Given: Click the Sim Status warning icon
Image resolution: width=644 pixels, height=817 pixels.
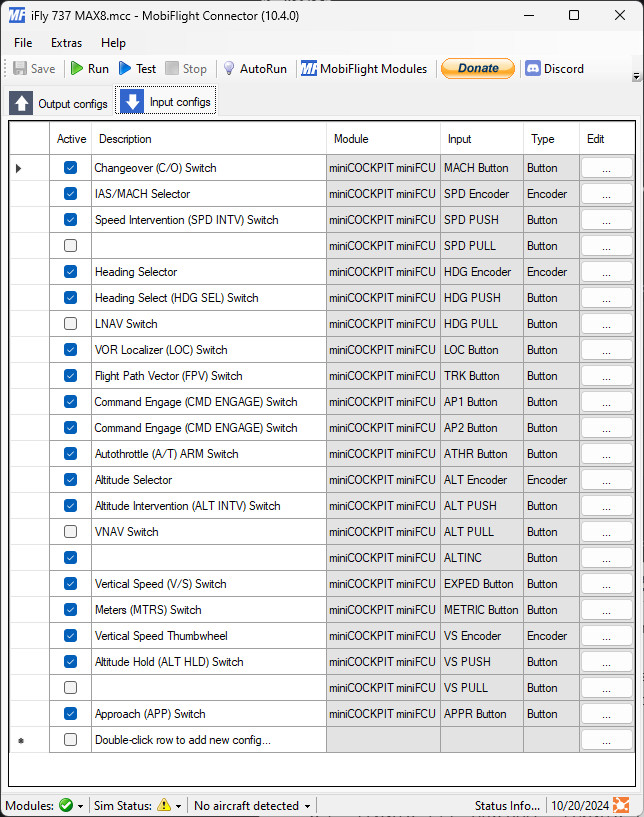Looking at the screenshot, I should [164, 805].
